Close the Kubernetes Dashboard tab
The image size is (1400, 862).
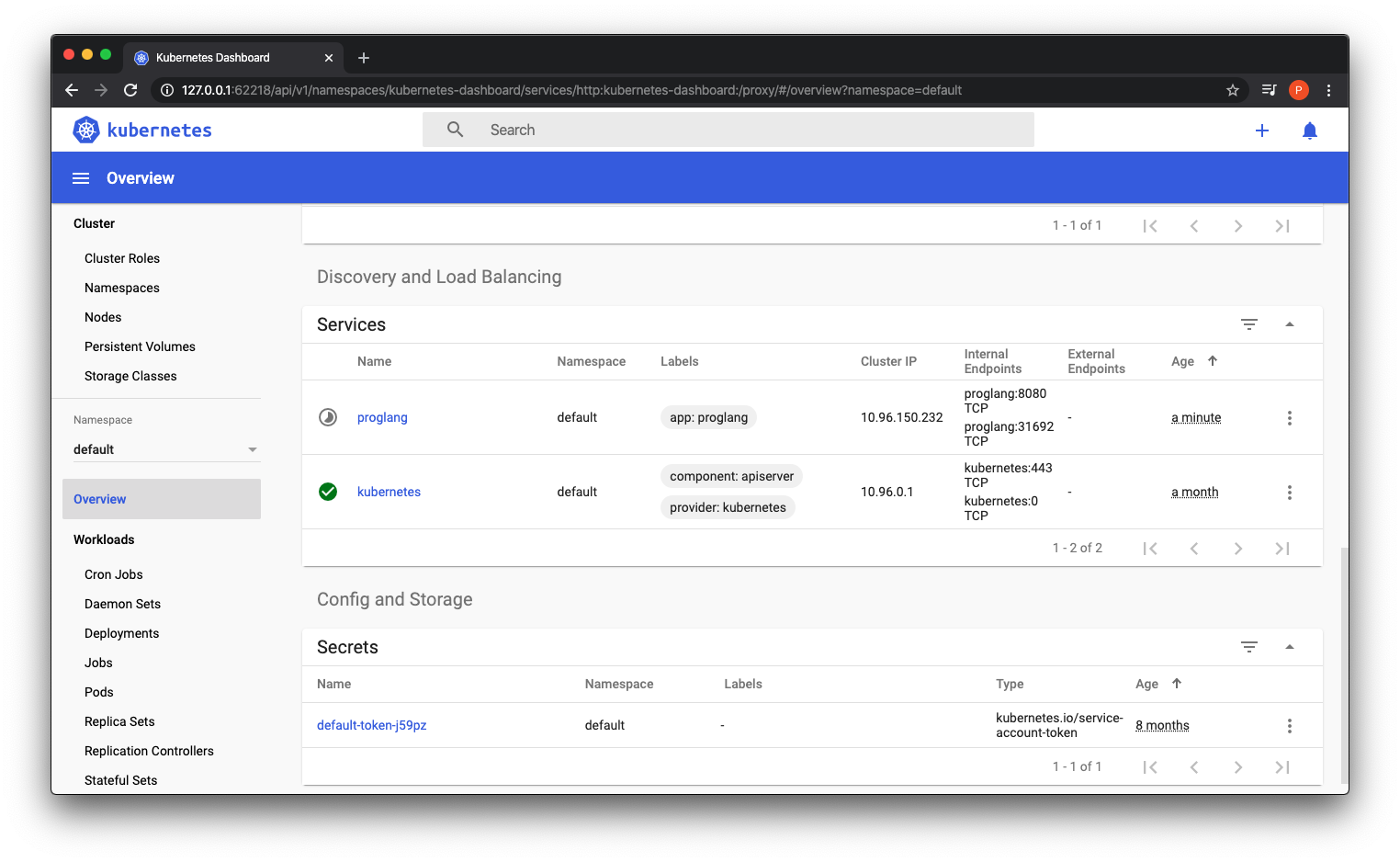[x=329, y=58]
